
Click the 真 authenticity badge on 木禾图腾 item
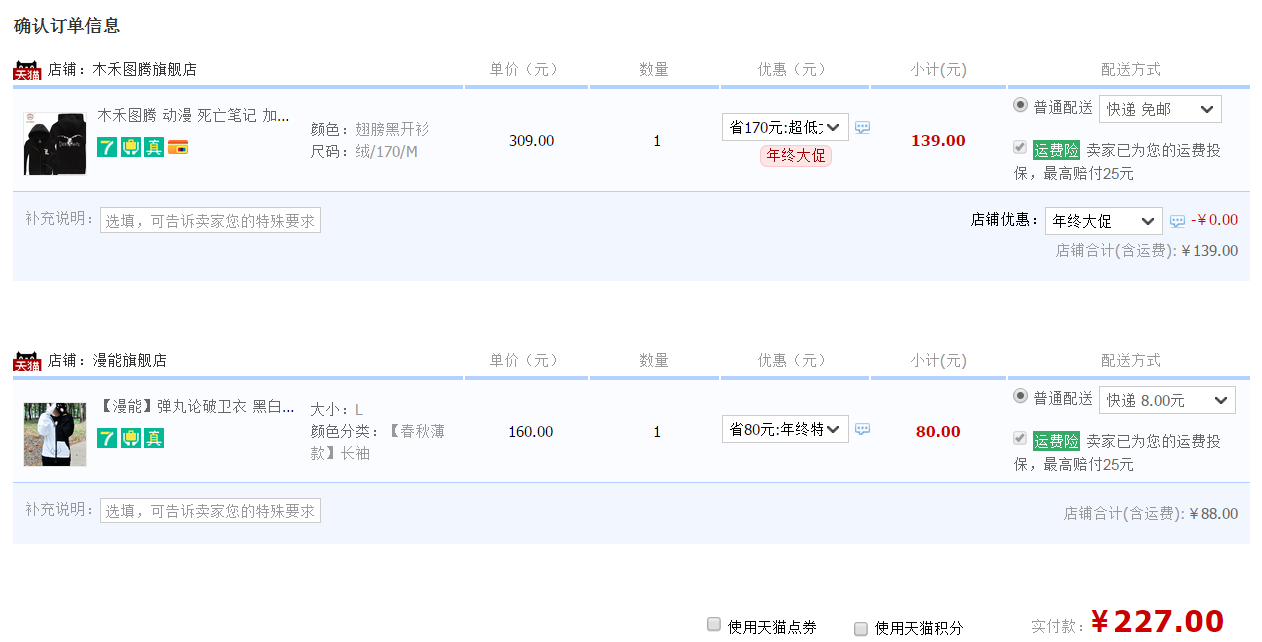coord(154,147)
